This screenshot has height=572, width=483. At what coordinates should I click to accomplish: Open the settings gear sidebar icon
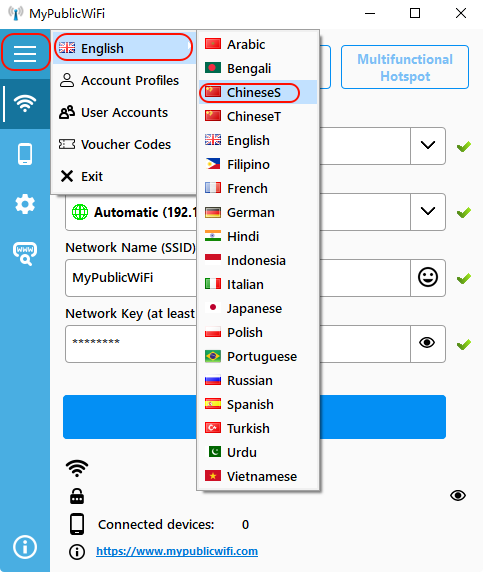point(25,204)
